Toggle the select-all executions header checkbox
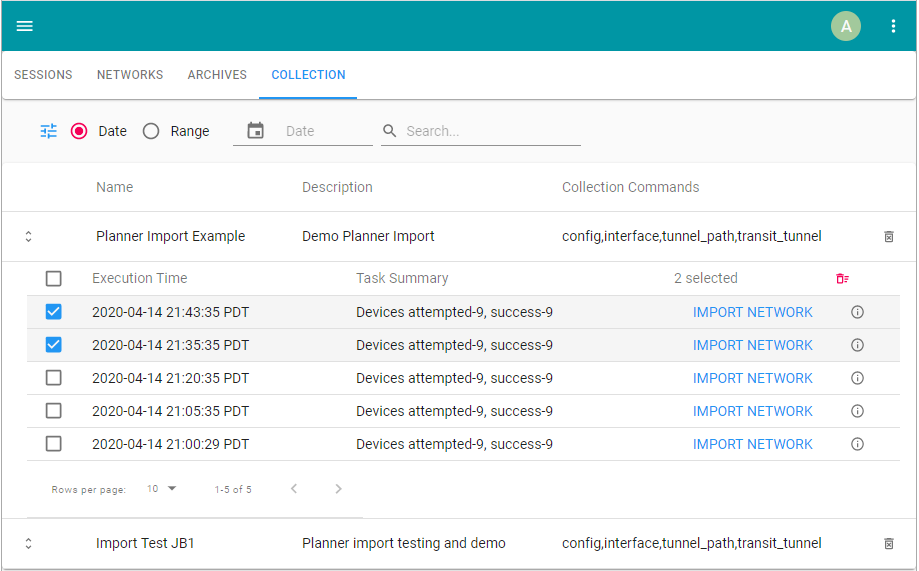Screen dimensions: 919x571 pyautogui.click(x=54, y=279)
